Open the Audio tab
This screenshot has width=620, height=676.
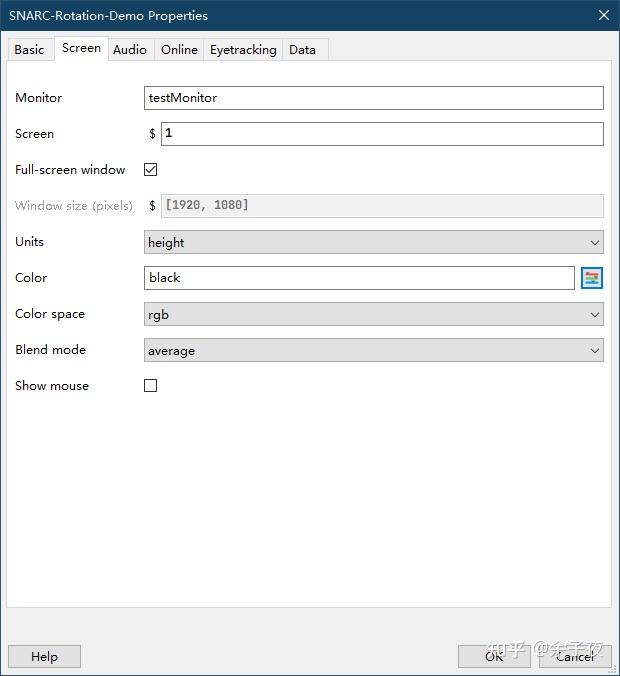(130, 49)
